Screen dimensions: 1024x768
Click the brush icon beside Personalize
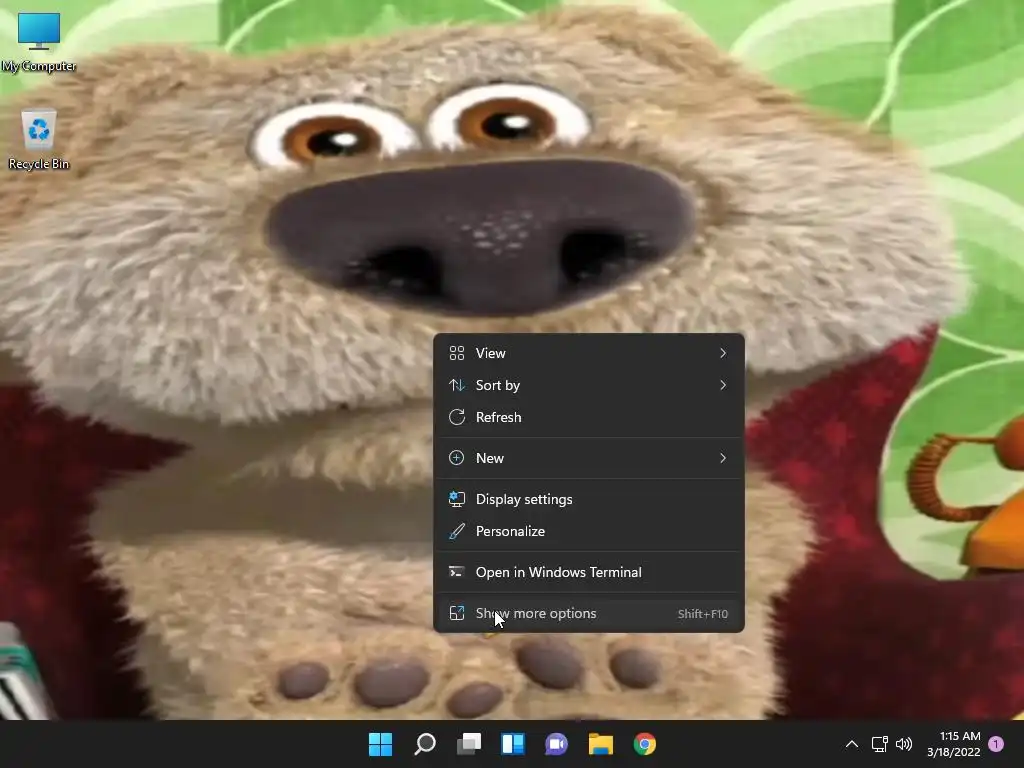[x=456, y=532]
